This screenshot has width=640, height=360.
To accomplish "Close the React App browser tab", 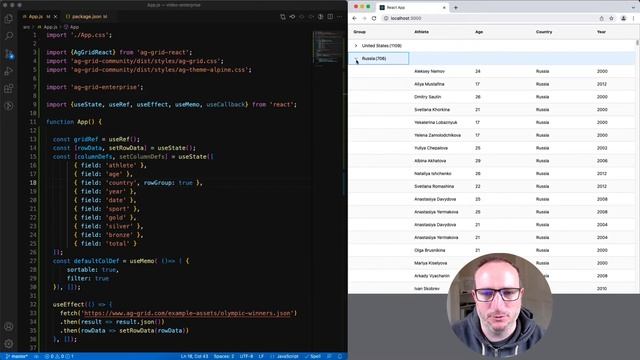I will [444, 7].
